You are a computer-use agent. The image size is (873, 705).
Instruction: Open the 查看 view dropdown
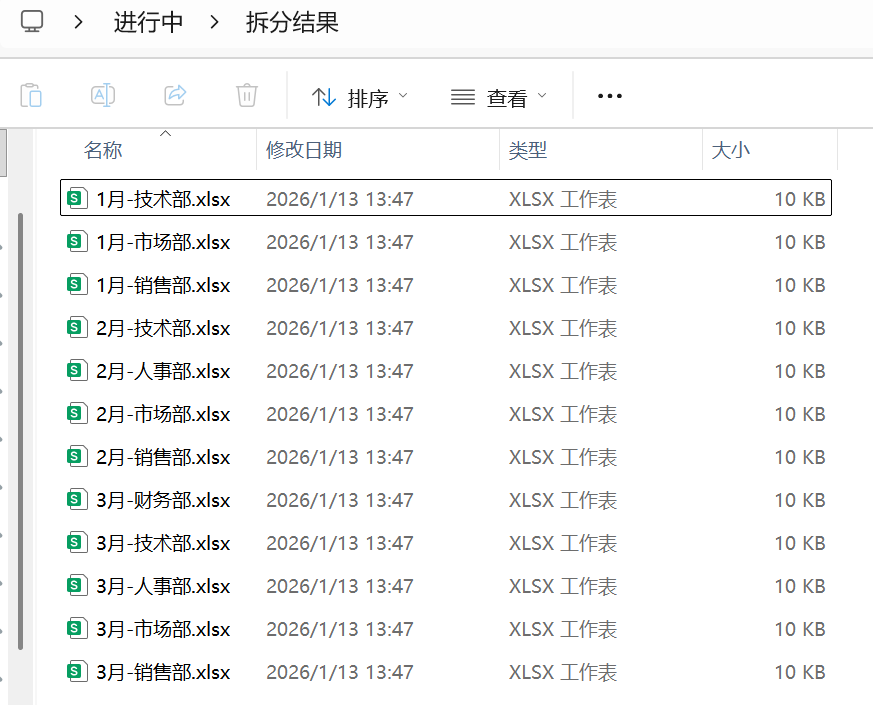tap(499, 97)
